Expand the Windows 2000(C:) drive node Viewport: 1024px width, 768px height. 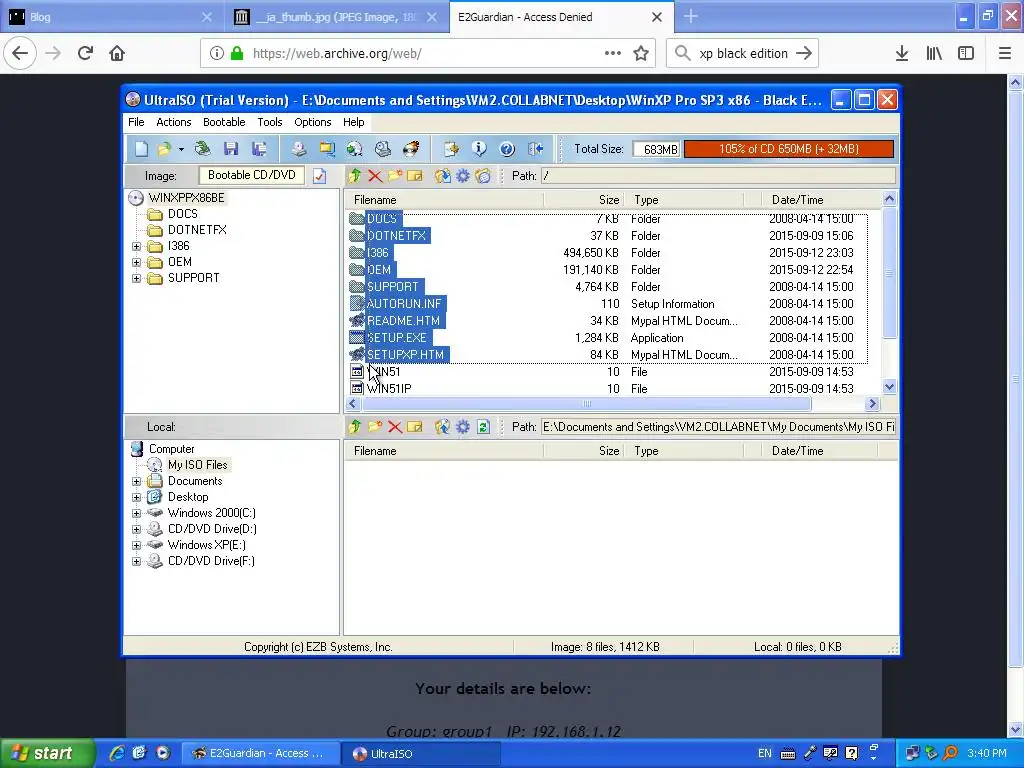click(x=136, y=513)
